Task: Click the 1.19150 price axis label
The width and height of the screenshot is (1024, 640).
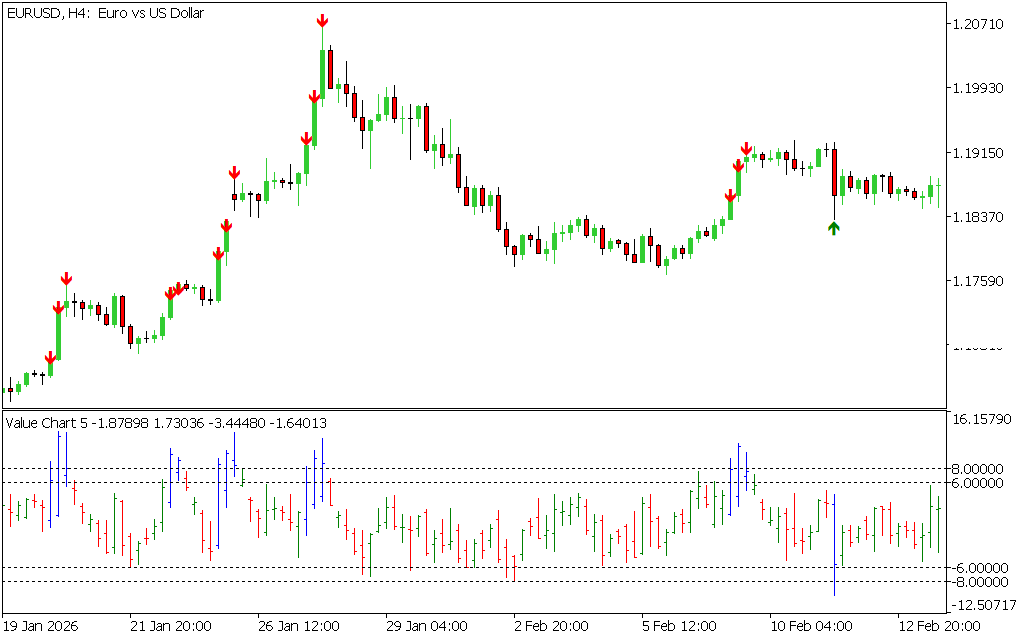Action: point(981,153)
